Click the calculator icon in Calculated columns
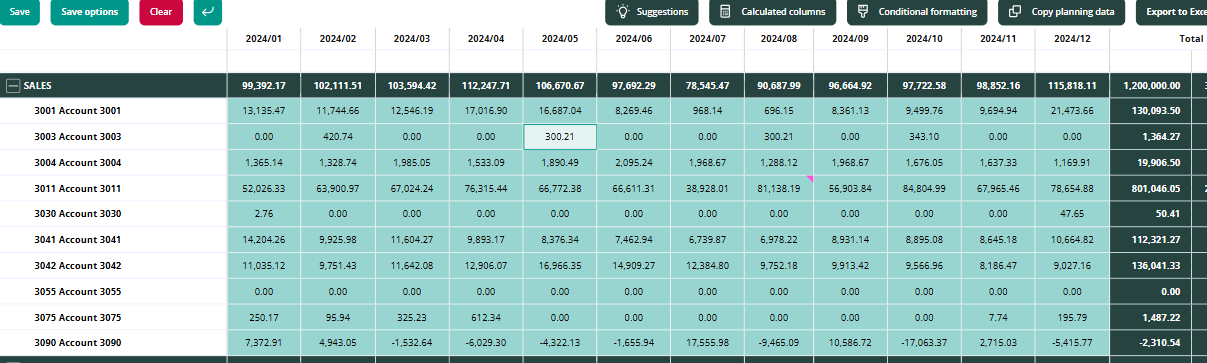This screenshot has width=1207, height=363. pyautogui.click(x=726, y=12)
